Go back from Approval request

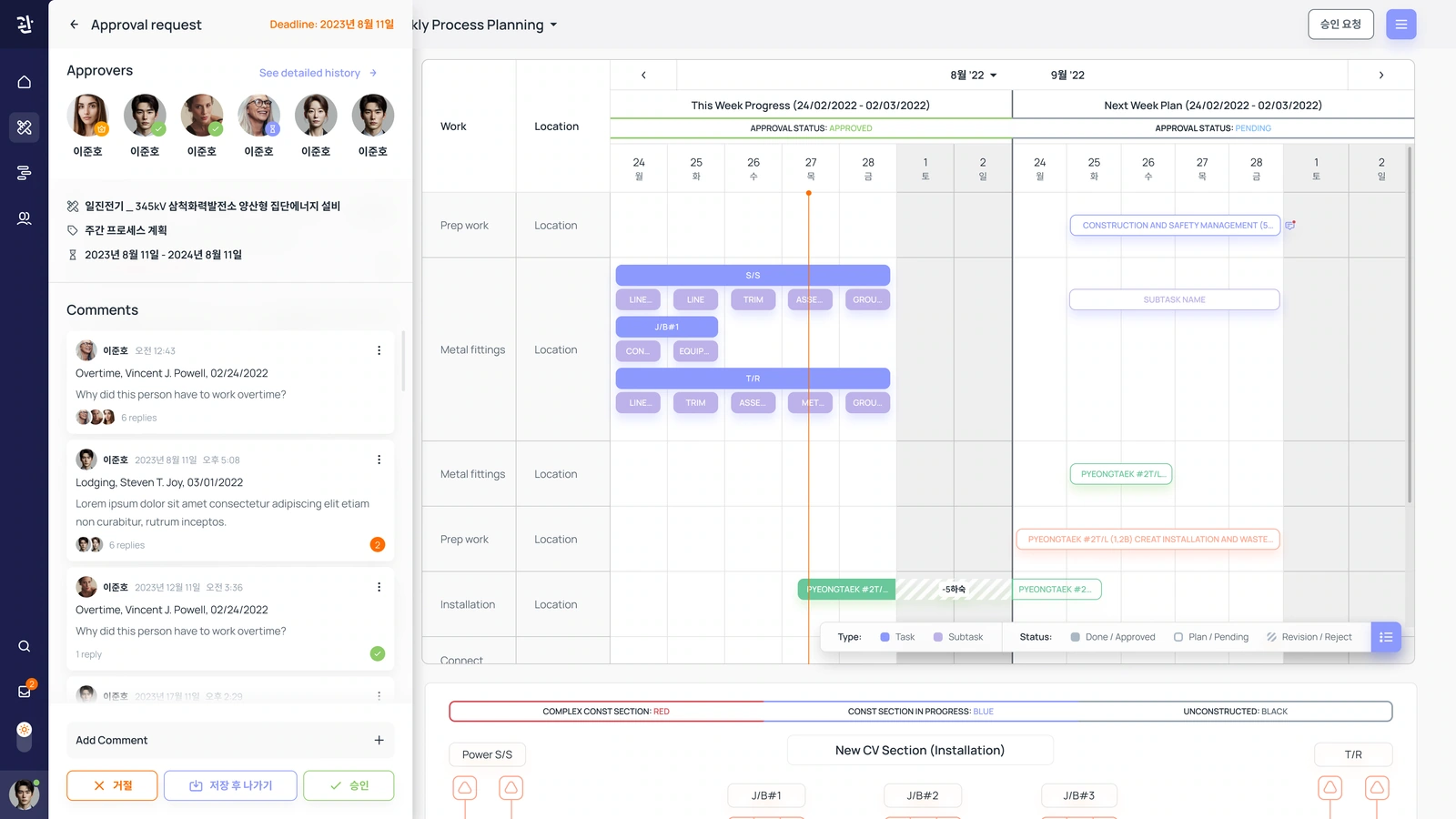(74, 25)
